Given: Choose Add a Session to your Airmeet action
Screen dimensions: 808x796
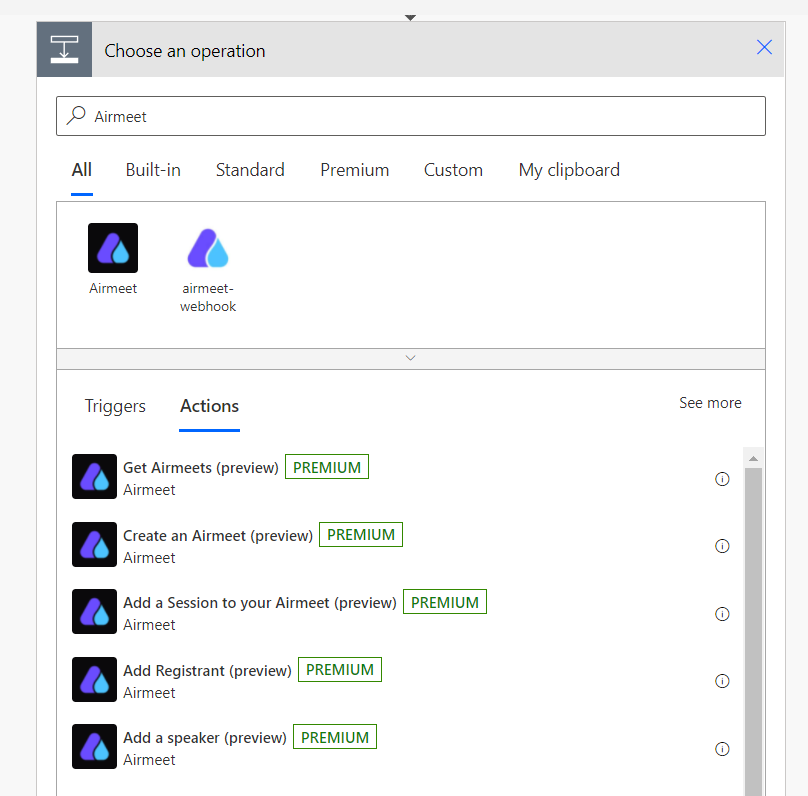Looking at the screenshot, I should [x=260, y=602].
